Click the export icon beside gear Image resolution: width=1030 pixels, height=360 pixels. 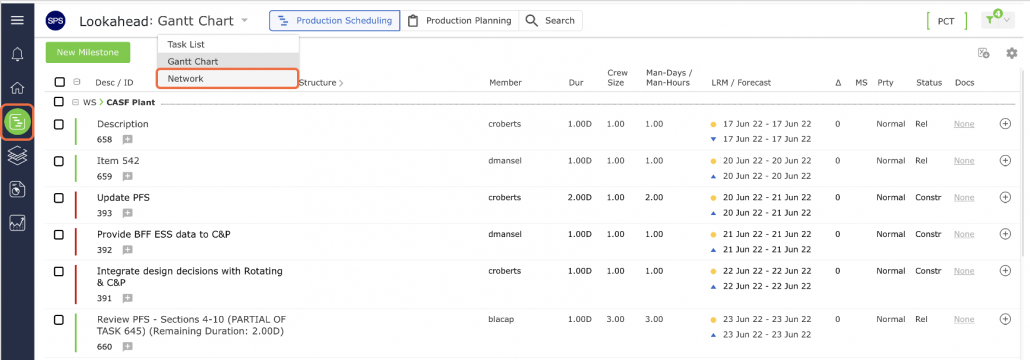coord(983,53)
